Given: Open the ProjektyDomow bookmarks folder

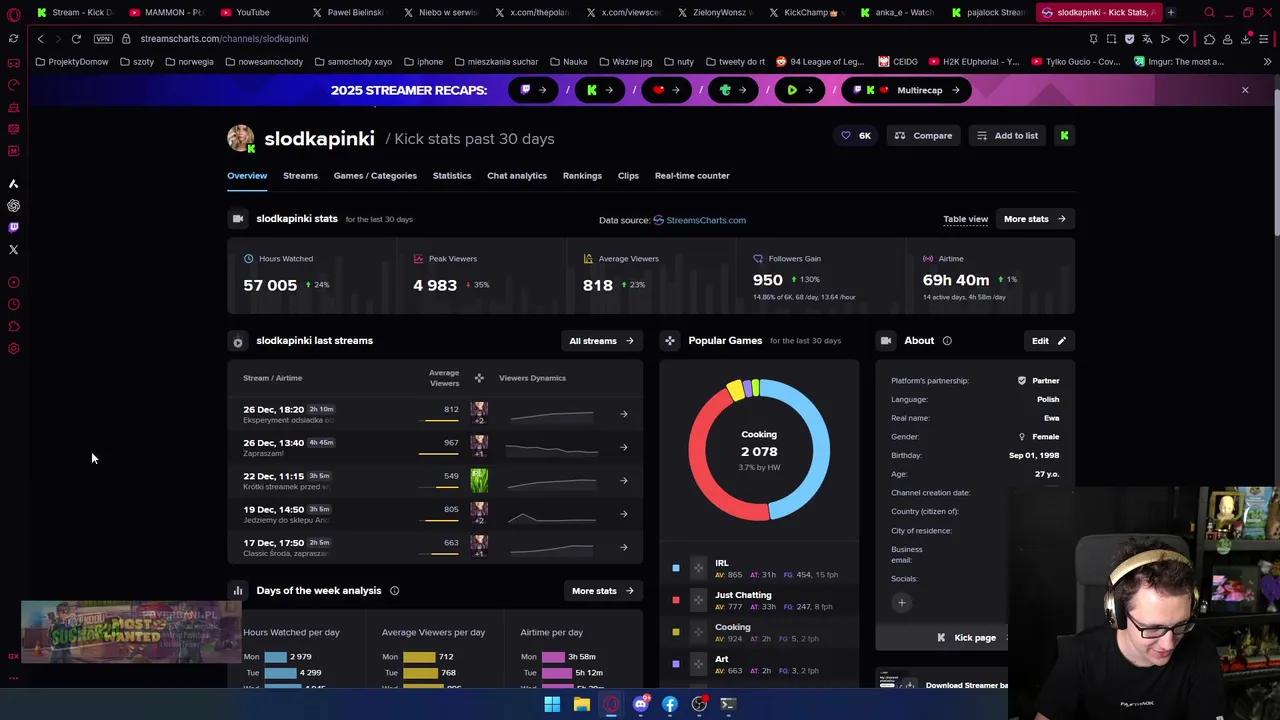Looking at the screenshot, I should [71, 62].
